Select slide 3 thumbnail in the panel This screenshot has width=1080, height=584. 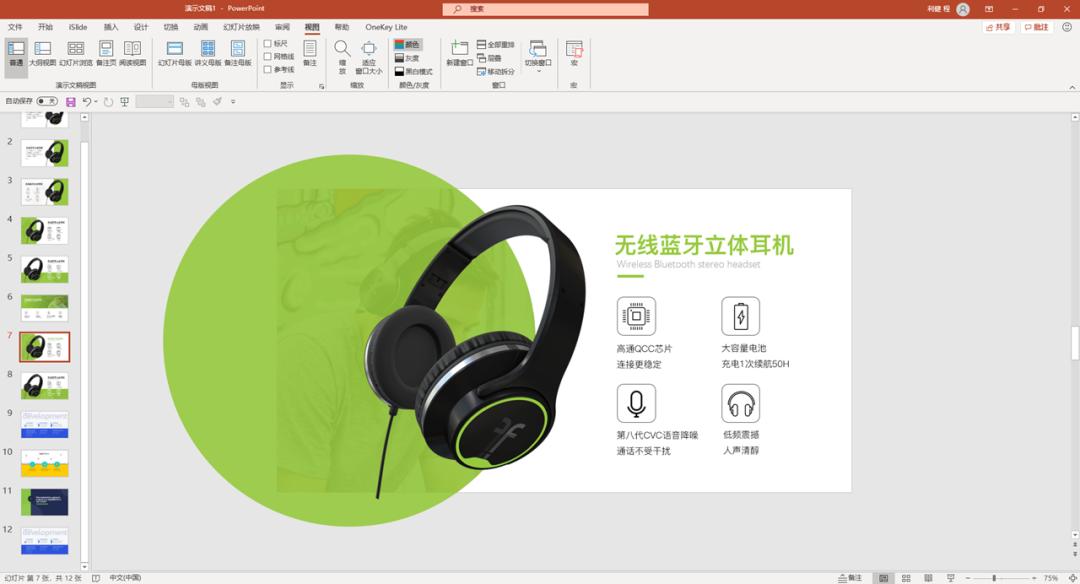(42, 190)
